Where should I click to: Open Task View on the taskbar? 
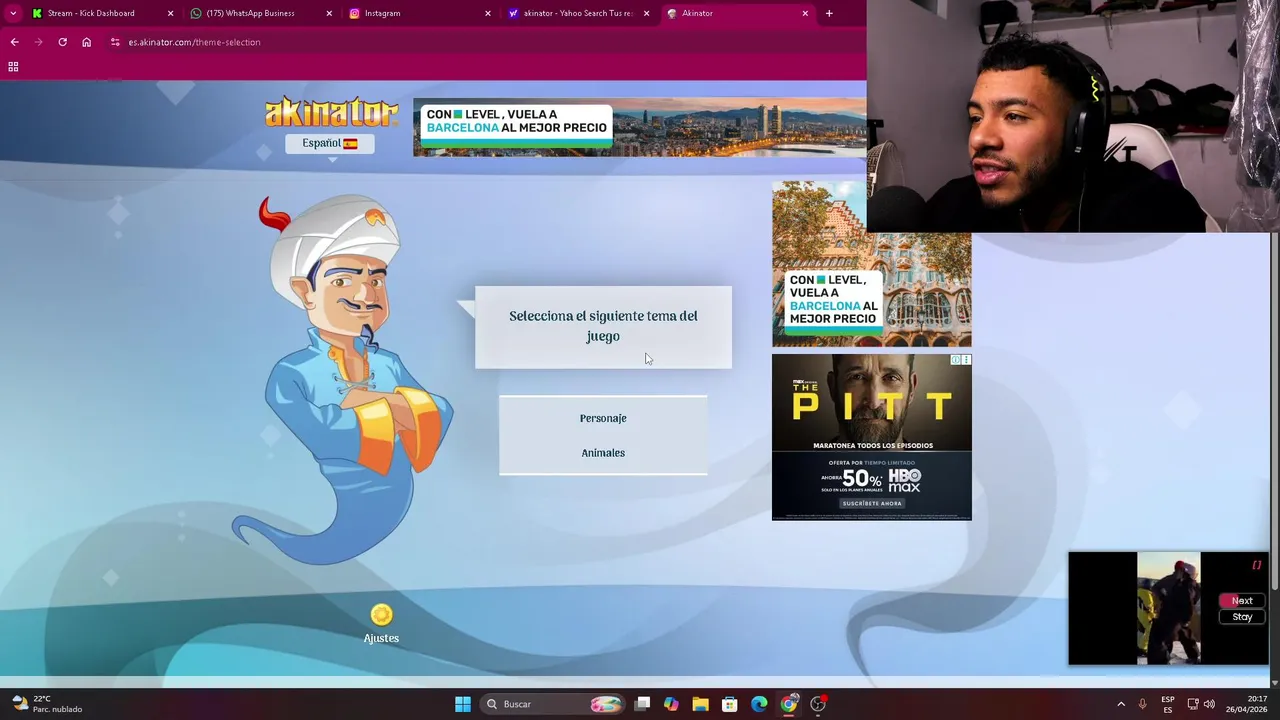pyautogui.click(x=642, y=704)
